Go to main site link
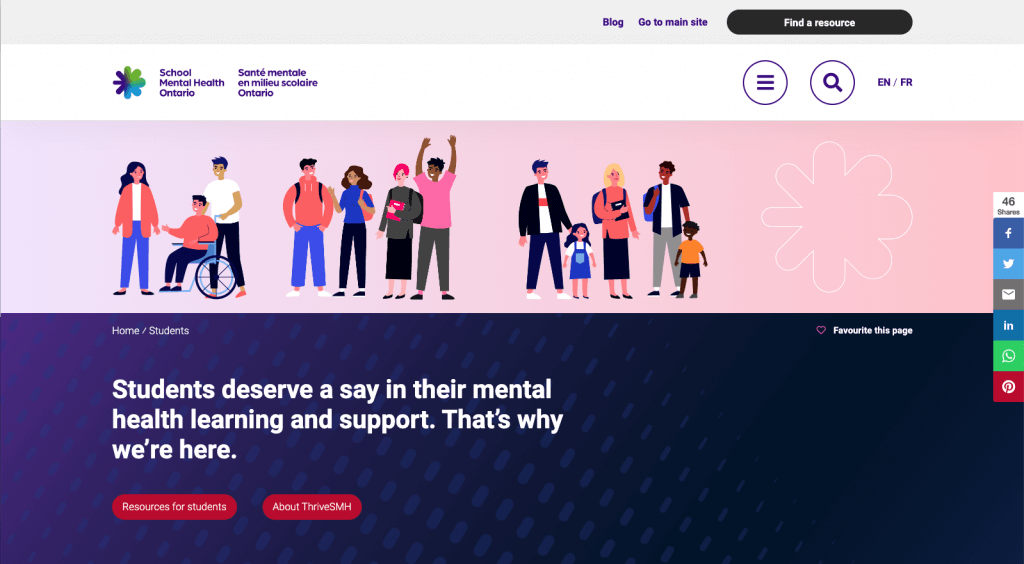The height and width of the screenshot is (564, 1024). tap(673, 22)
